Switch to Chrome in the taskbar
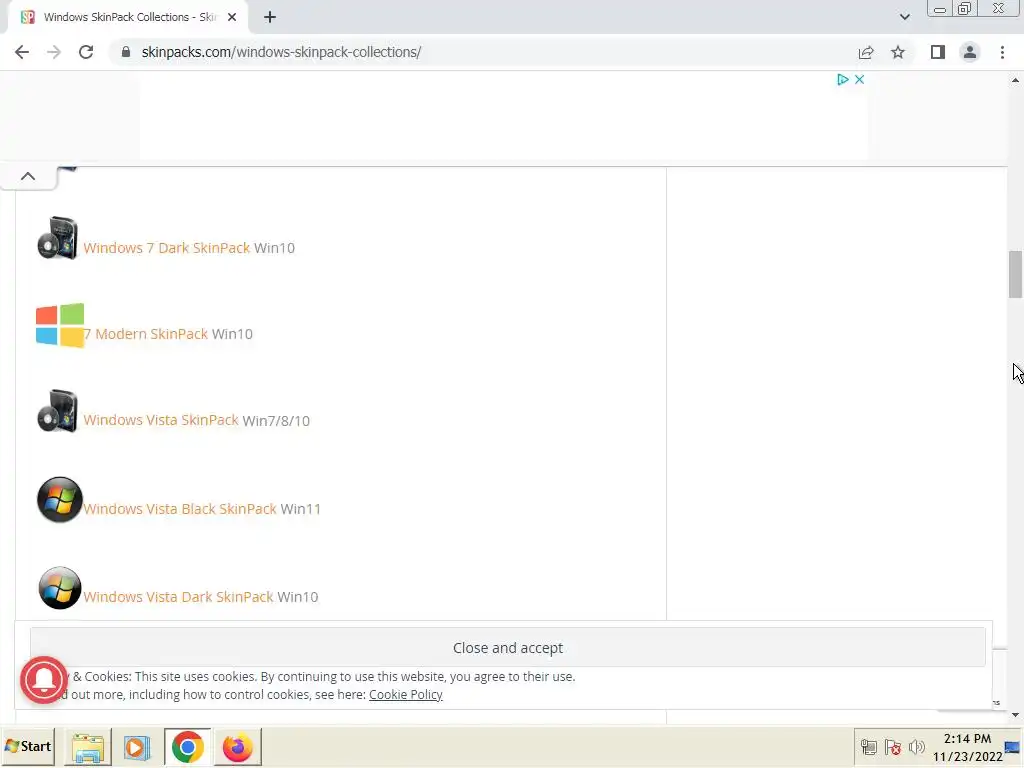 tap(187, 747)
